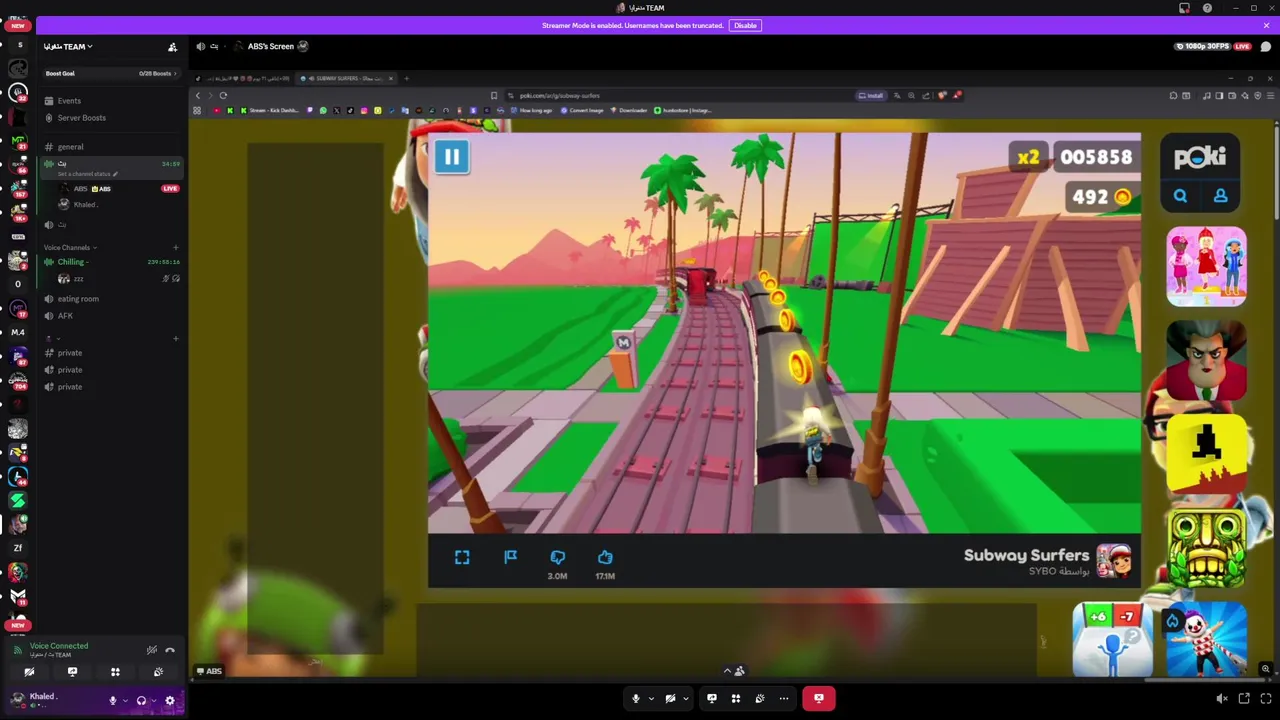Viewport: 1280px width, 720px height.
Task: Invite people to server icon
Action: pyautogui.click(x=172, y=47)
